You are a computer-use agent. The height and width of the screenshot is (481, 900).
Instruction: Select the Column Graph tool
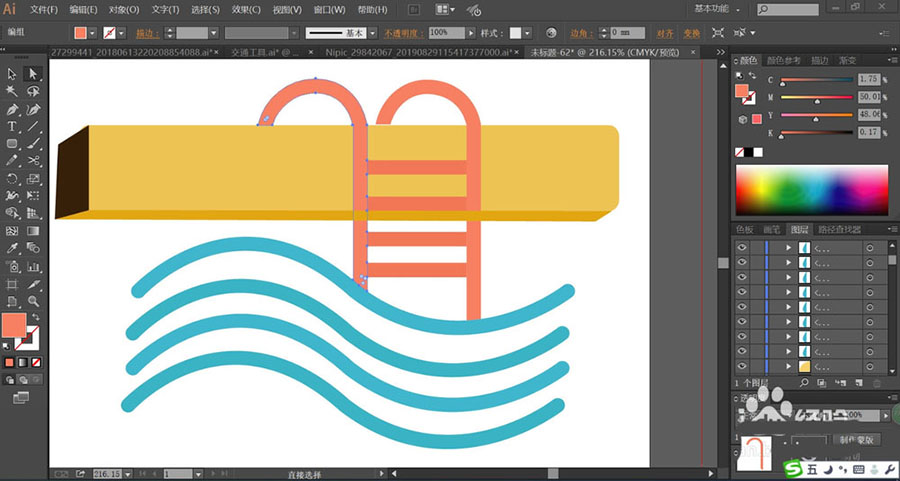pos(33,266)
